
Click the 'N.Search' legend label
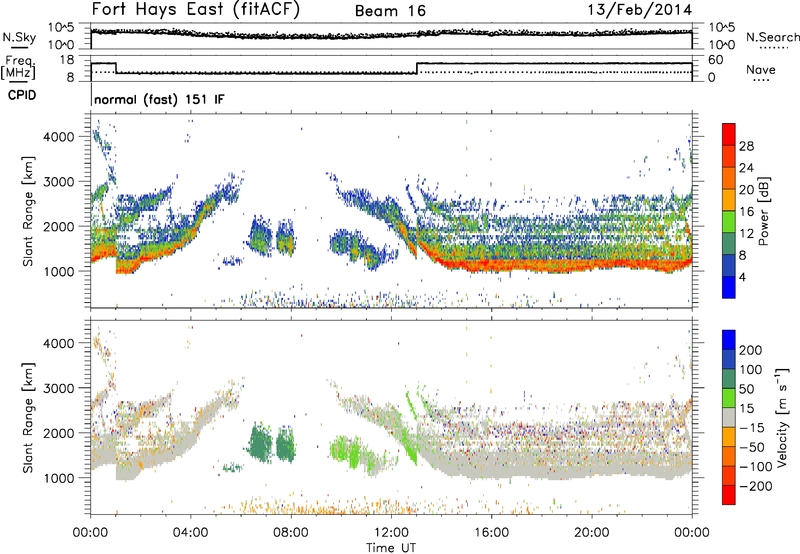tap(772, 37)
